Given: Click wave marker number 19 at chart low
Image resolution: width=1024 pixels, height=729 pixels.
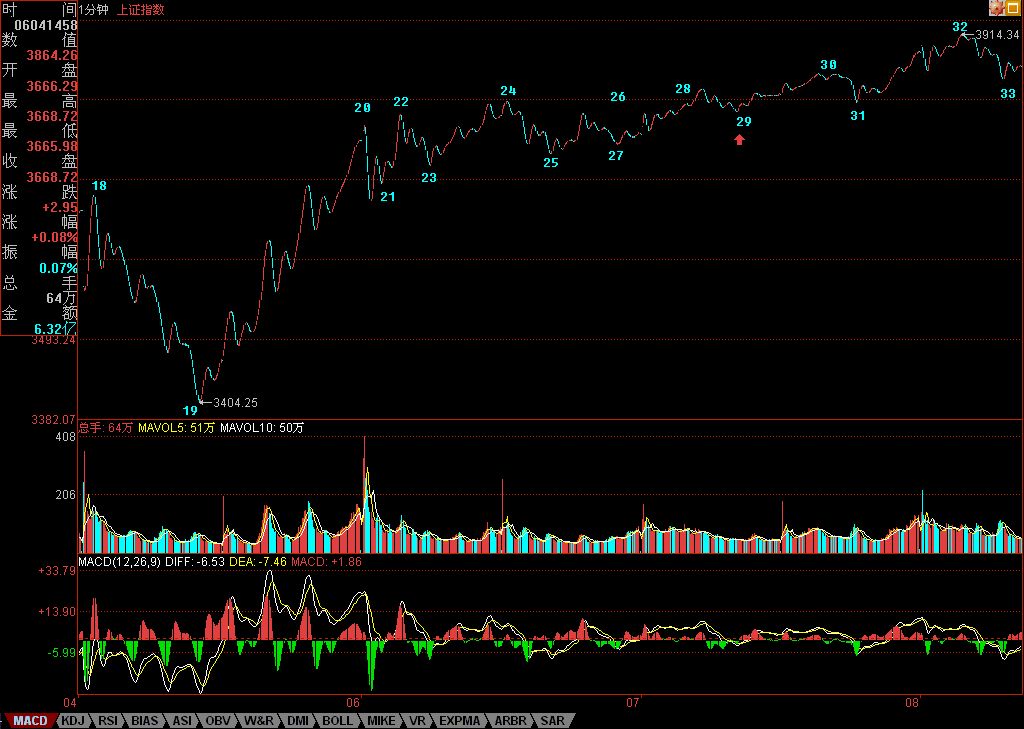Looking at the screenshot, I should tap(190, 410).
